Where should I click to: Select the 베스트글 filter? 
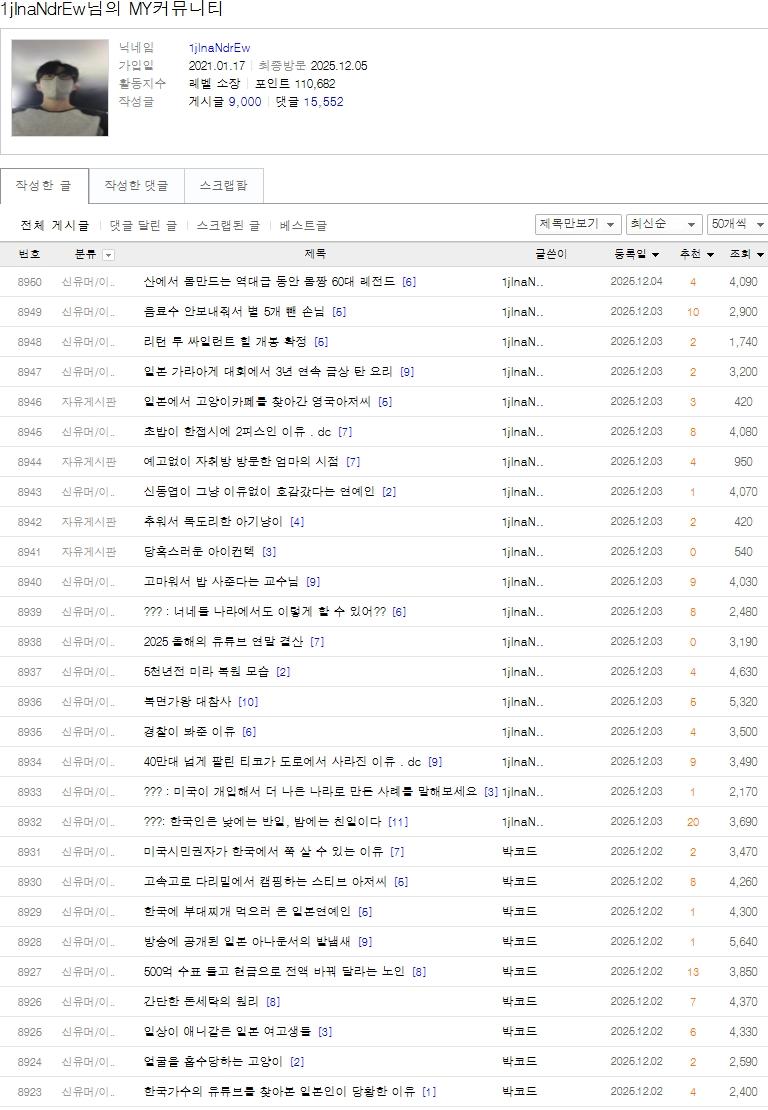303,225
